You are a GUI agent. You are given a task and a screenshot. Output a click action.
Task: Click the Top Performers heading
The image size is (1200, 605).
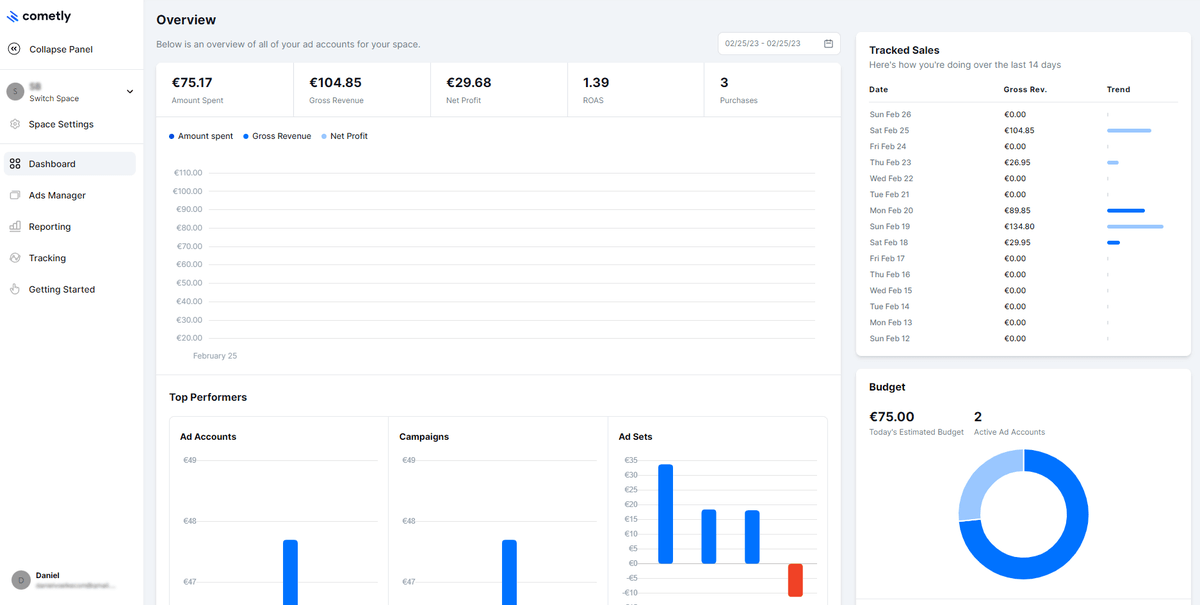pyautogui.click(x=208, y=397)
